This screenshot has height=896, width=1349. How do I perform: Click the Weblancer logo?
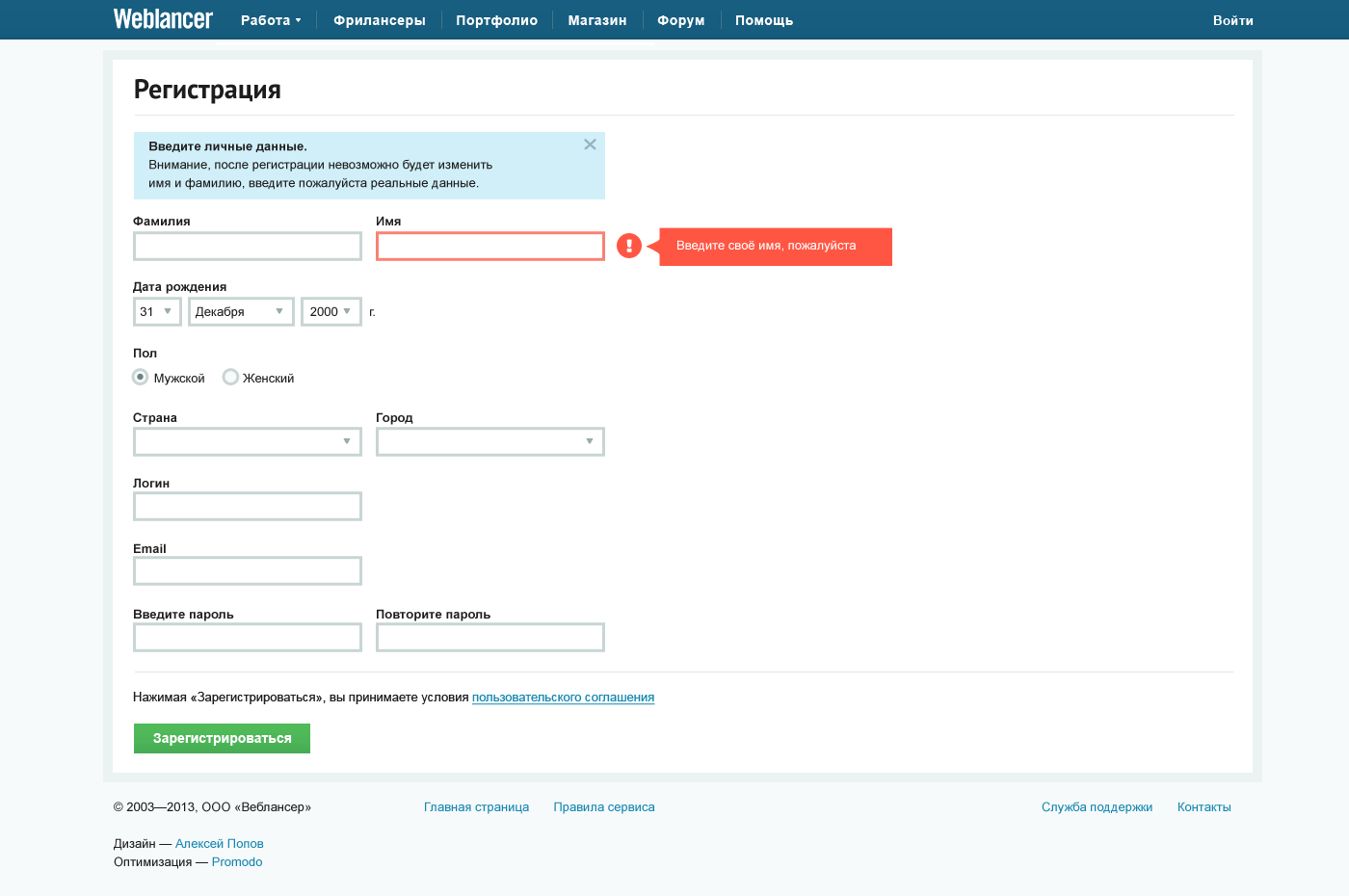[163, 19]
